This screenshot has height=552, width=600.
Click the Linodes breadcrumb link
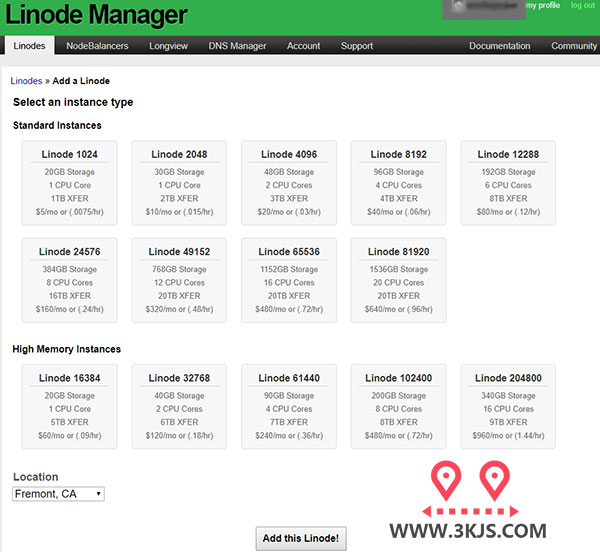[26, 81]
